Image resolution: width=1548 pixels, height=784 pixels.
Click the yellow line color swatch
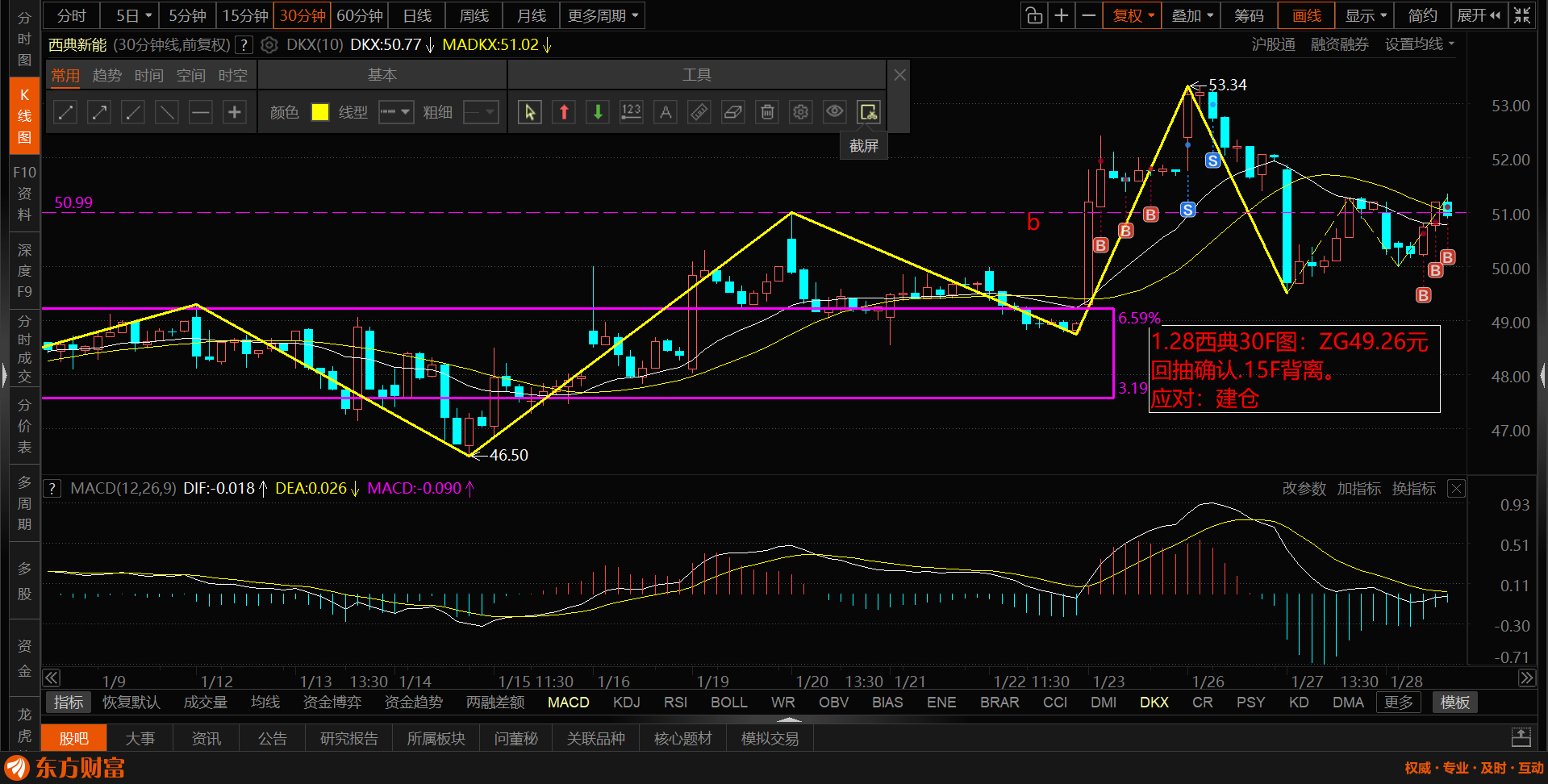point(320,112)
